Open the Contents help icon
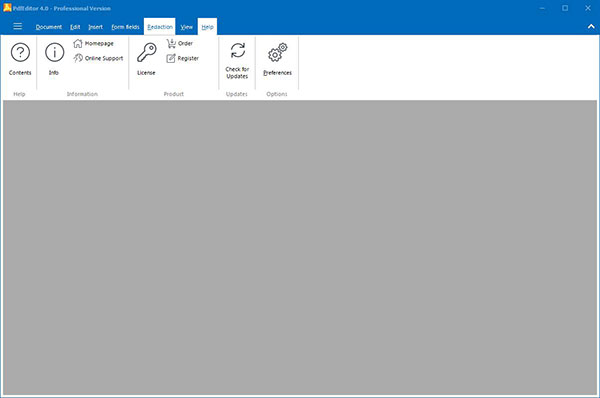Image resolution: width=600 pixels, height=398 pixels. (20, 52)
